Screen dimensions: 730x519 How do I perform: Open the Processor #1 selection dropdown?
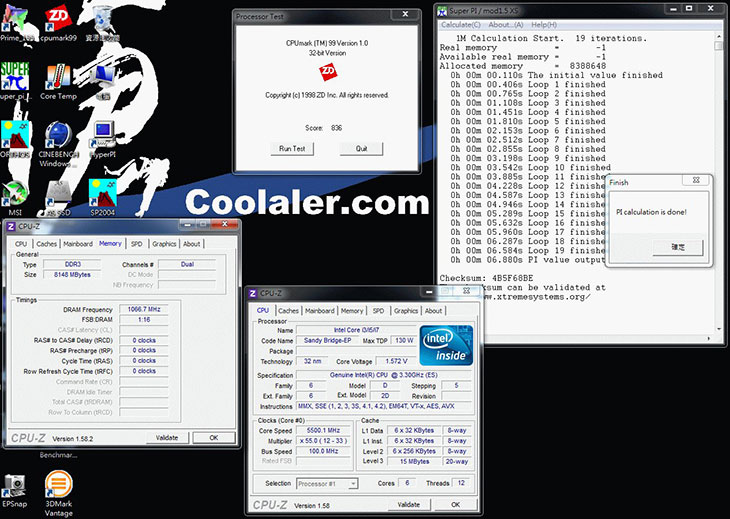pos(327,484)
